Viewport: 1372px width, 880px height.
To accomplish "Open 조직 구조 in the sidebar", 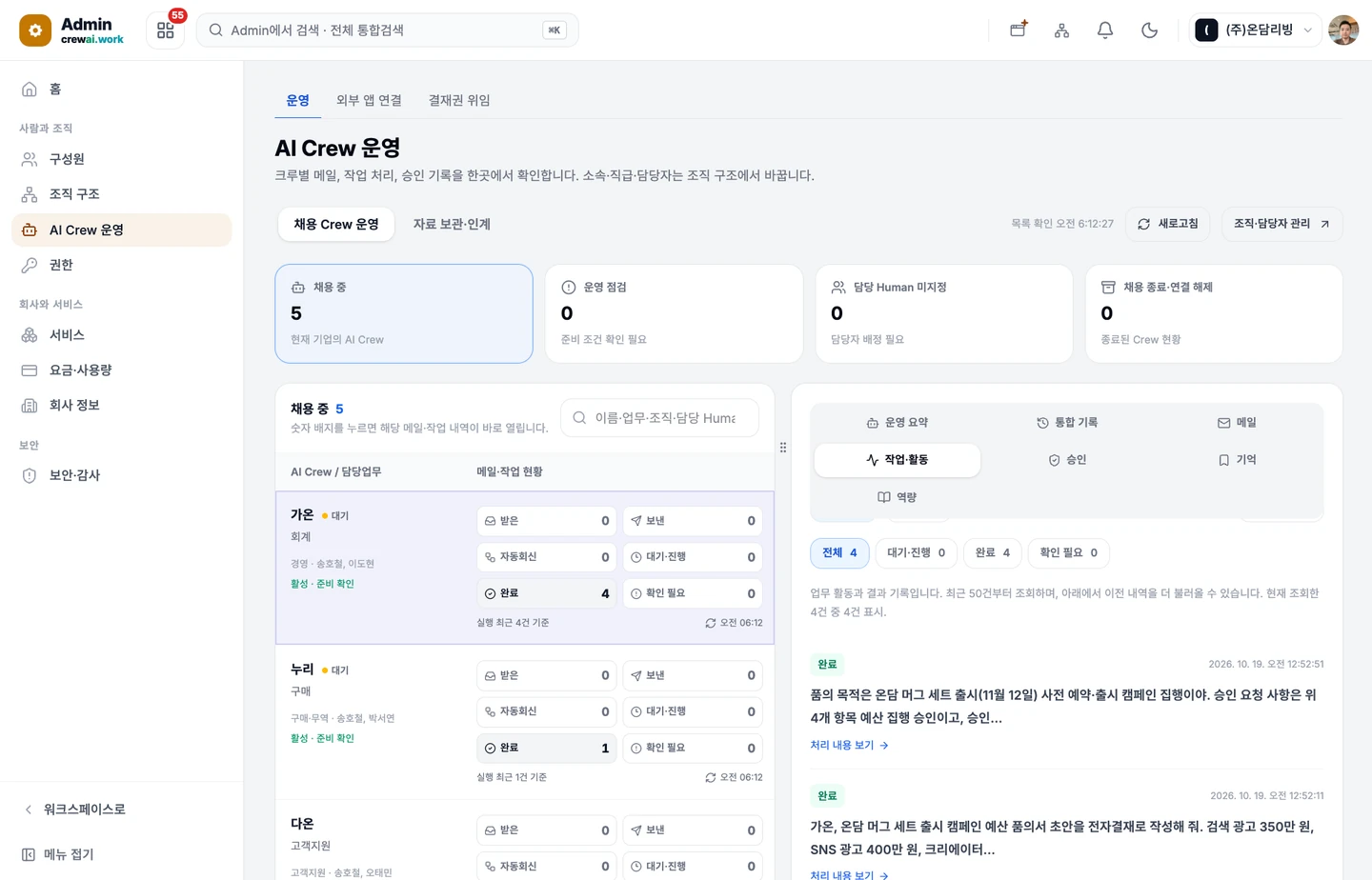I will 122,194.
